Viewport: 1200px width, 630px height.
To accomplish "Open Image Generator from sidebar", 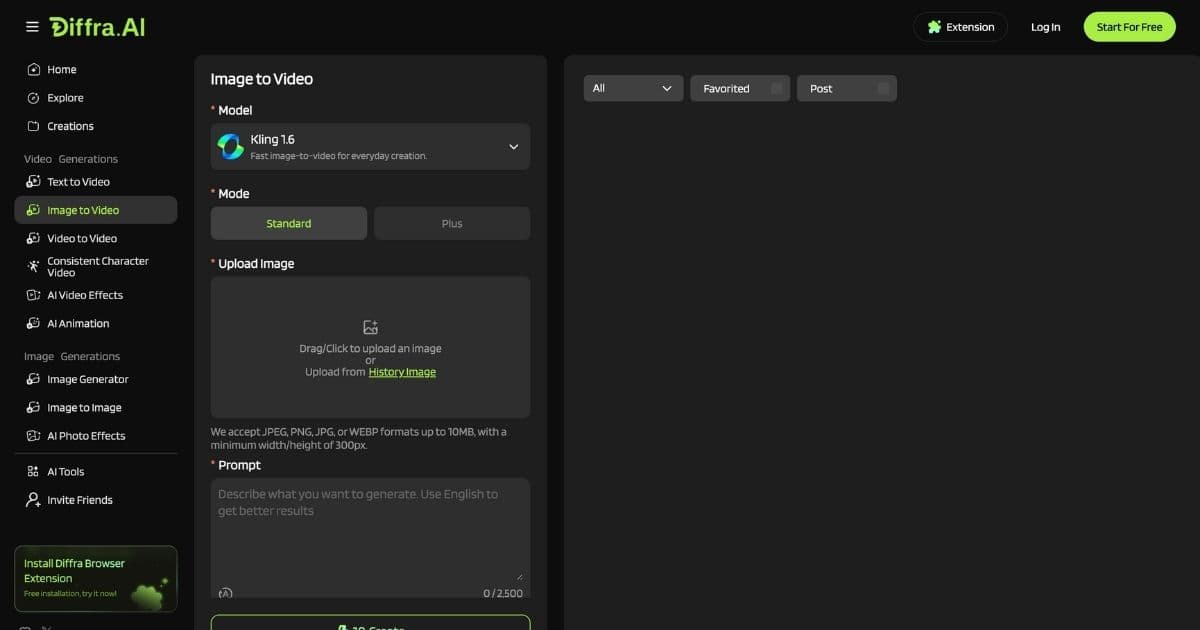I will pyautogui.click(x=88, y=379).
